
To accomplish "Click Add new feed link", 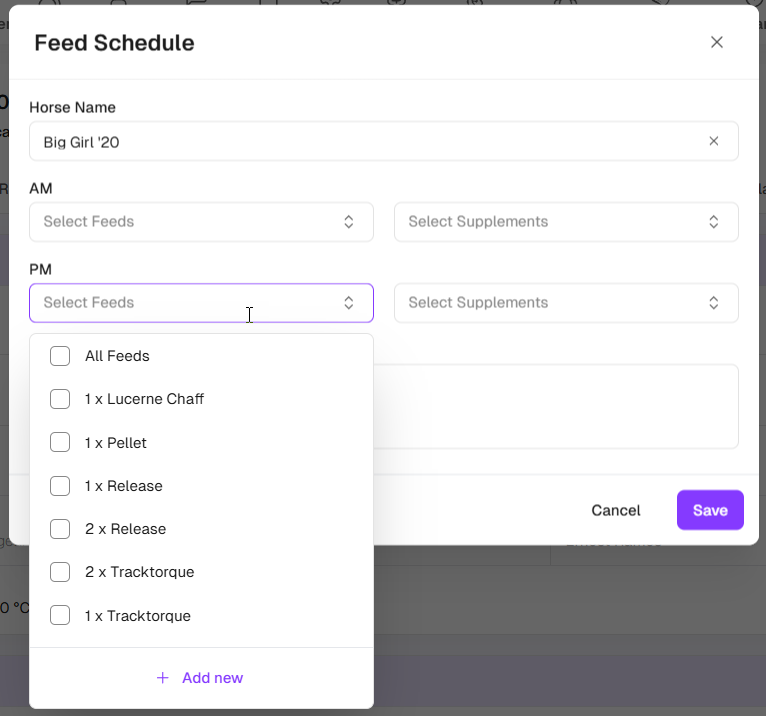I will point(212,678).
